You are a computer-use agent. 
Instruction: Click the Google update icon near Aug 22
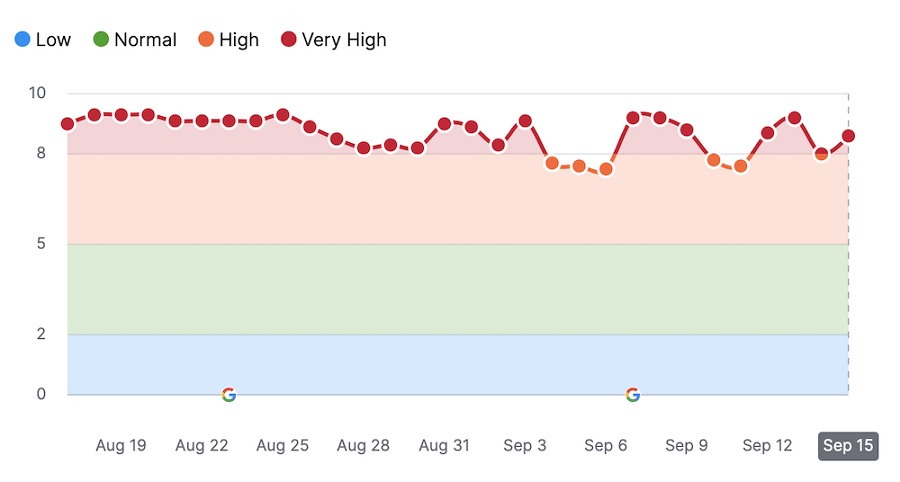229,395
